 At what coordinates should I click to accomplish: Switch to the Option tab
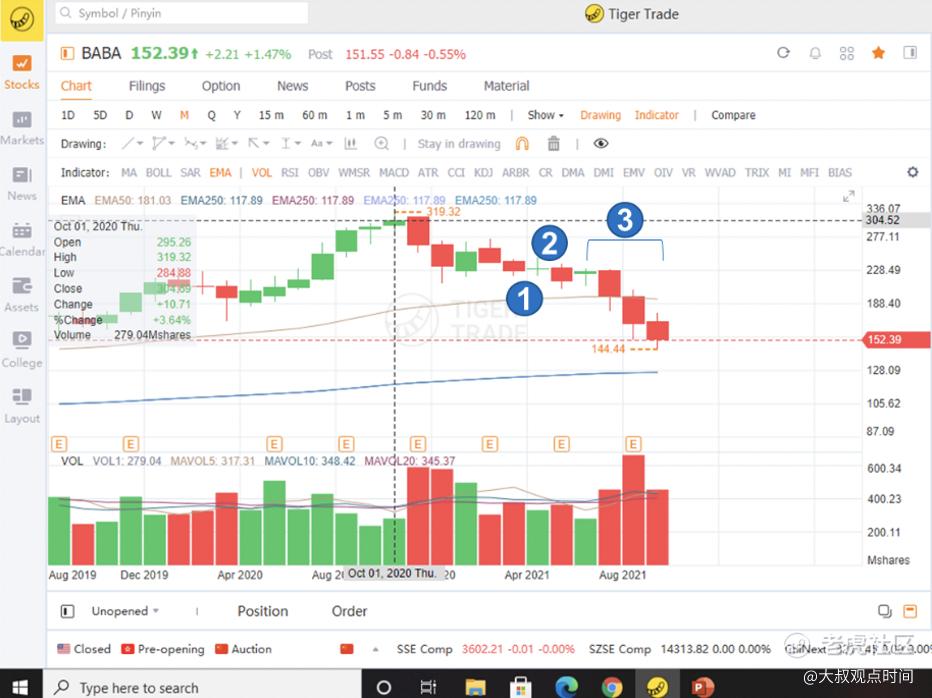(221, 86)
